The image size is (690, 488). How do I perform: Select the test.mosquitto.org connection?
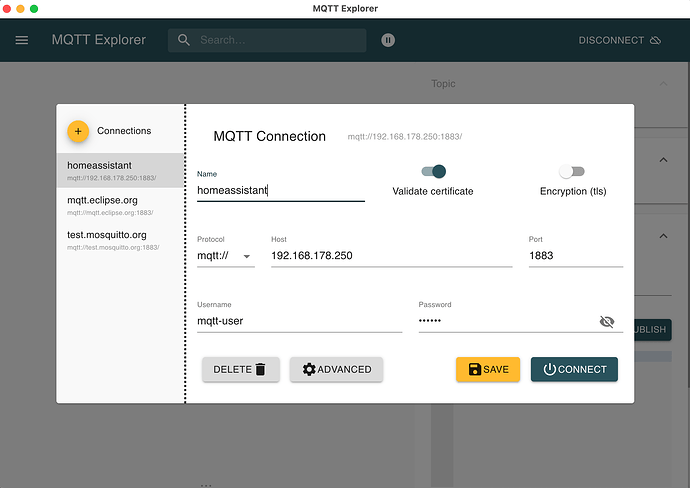(120, 240)
